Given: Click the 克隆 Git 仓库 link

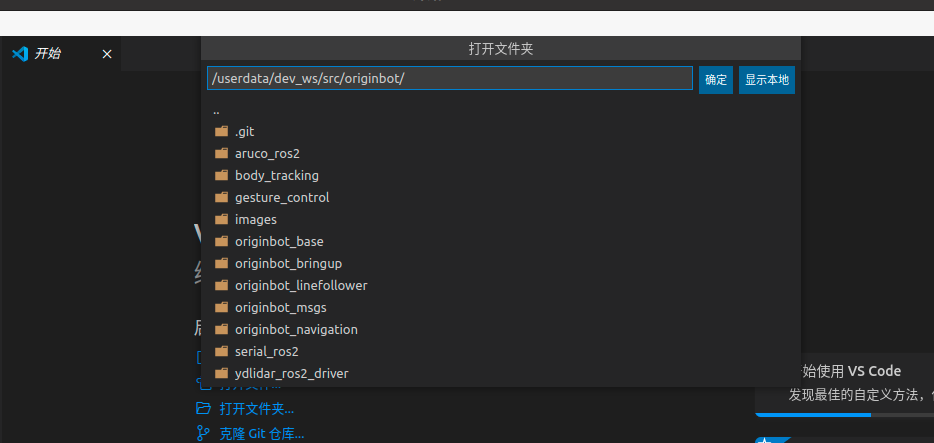Looking at the screenshot, I should click(261, 433).
